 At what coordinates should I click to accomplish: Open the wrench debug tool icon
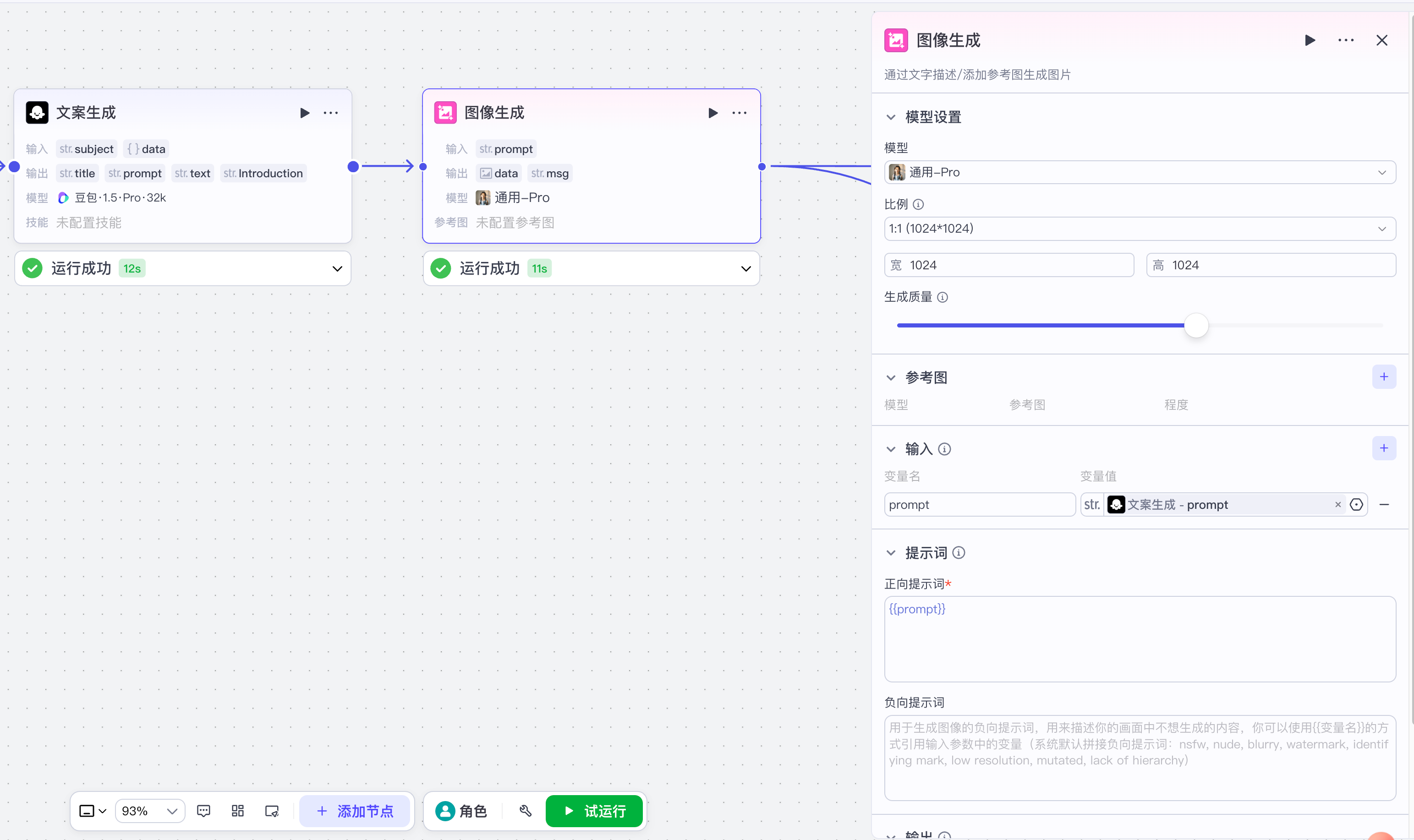(x=526, y=811)
